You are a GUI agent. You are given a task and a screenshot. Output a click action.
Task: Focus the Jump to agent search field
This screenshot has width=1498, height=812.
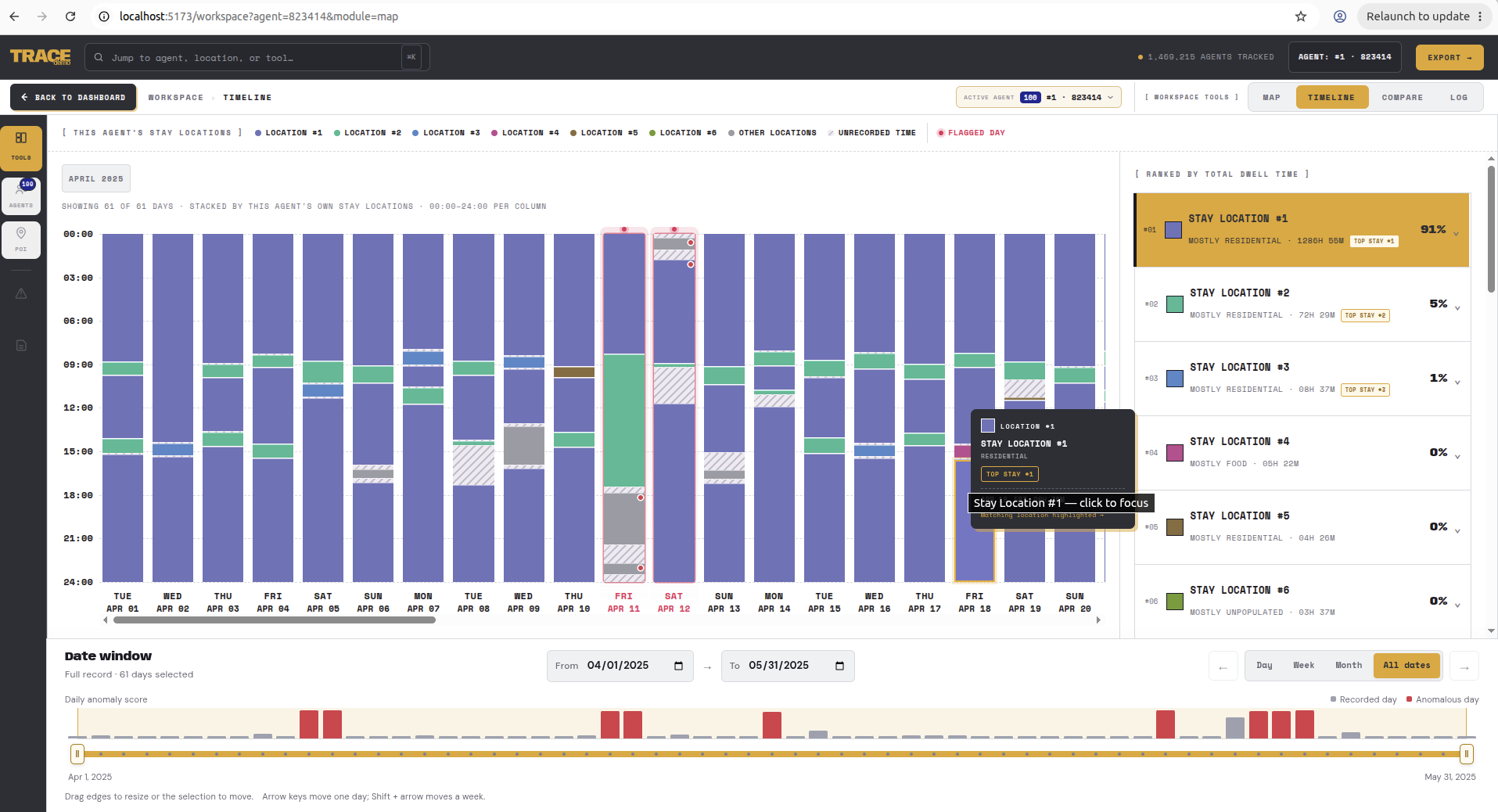pos(257,58)
